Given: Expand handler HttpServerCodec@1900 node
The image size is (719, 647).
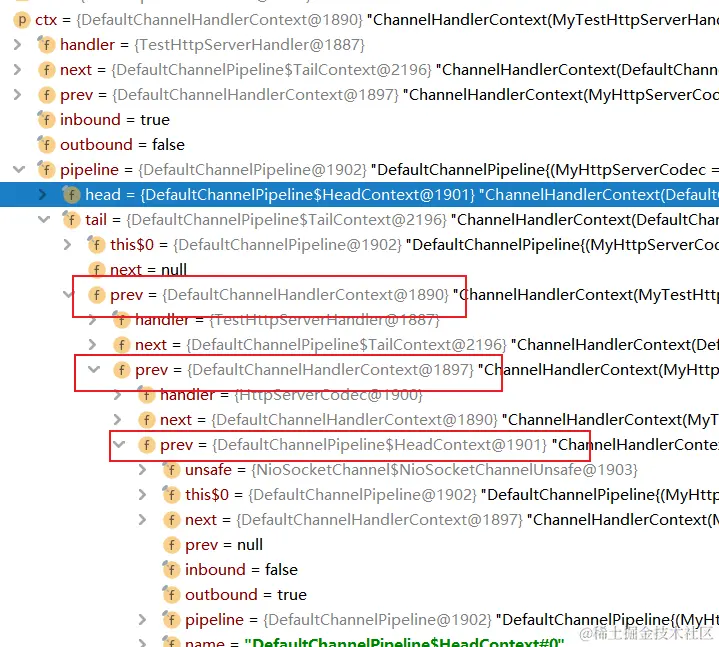Looking at the screenshot, I should point(117,395).
